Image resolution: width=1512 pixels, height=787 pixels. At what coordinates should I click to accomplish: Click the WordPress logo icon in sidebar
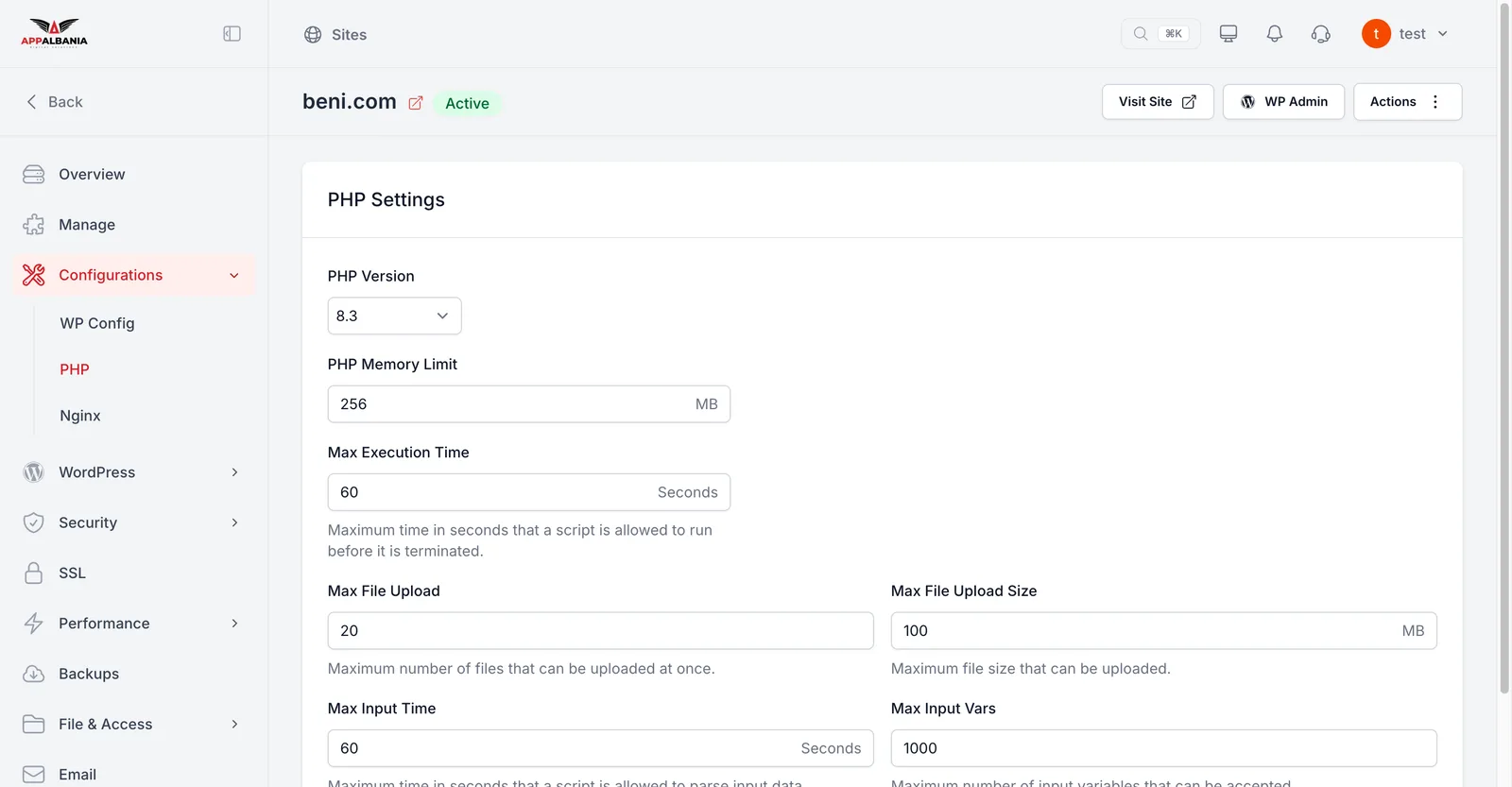point(34,472)
